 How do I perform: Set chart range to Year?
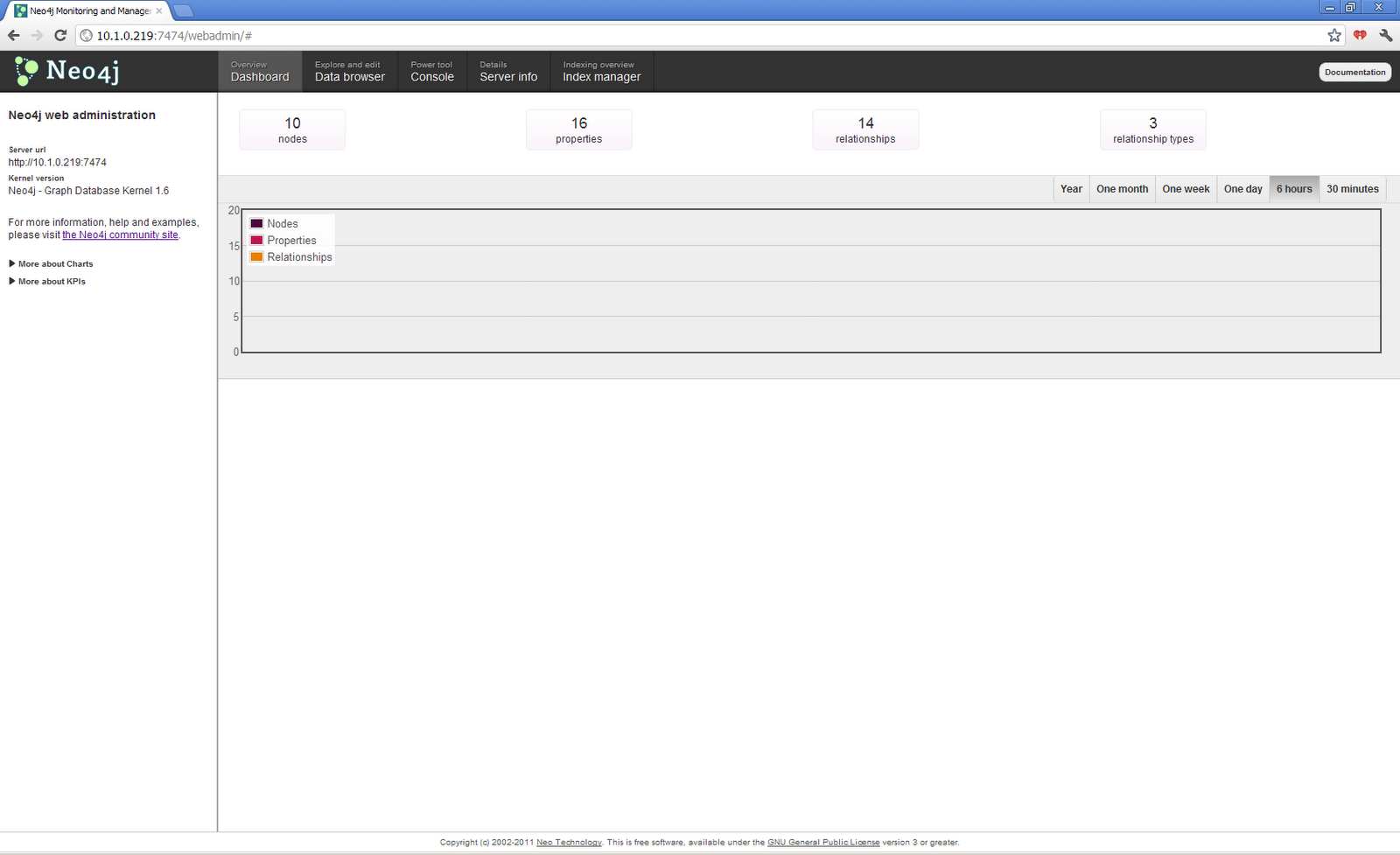coord(1071,189)
